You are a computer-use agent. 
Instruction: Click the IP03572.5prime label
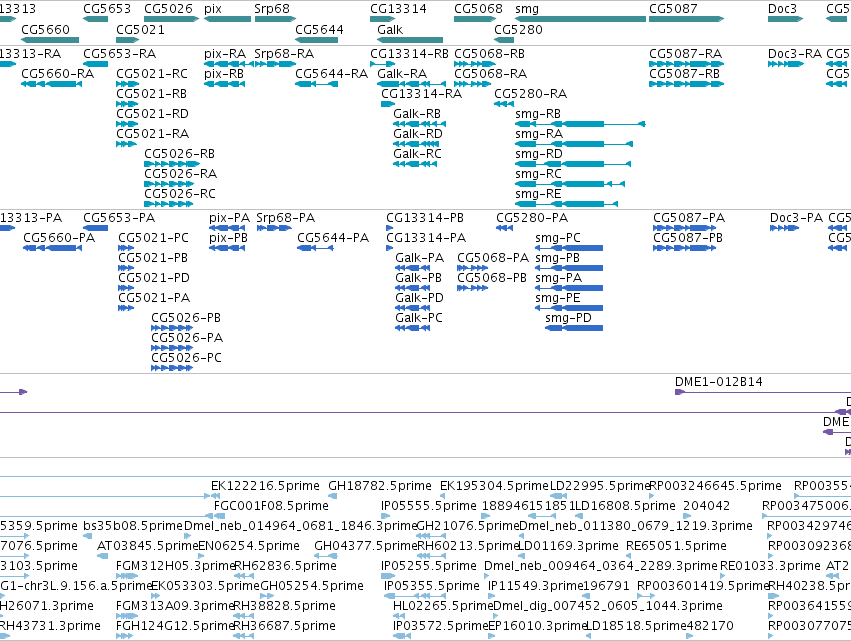[441, 626]
